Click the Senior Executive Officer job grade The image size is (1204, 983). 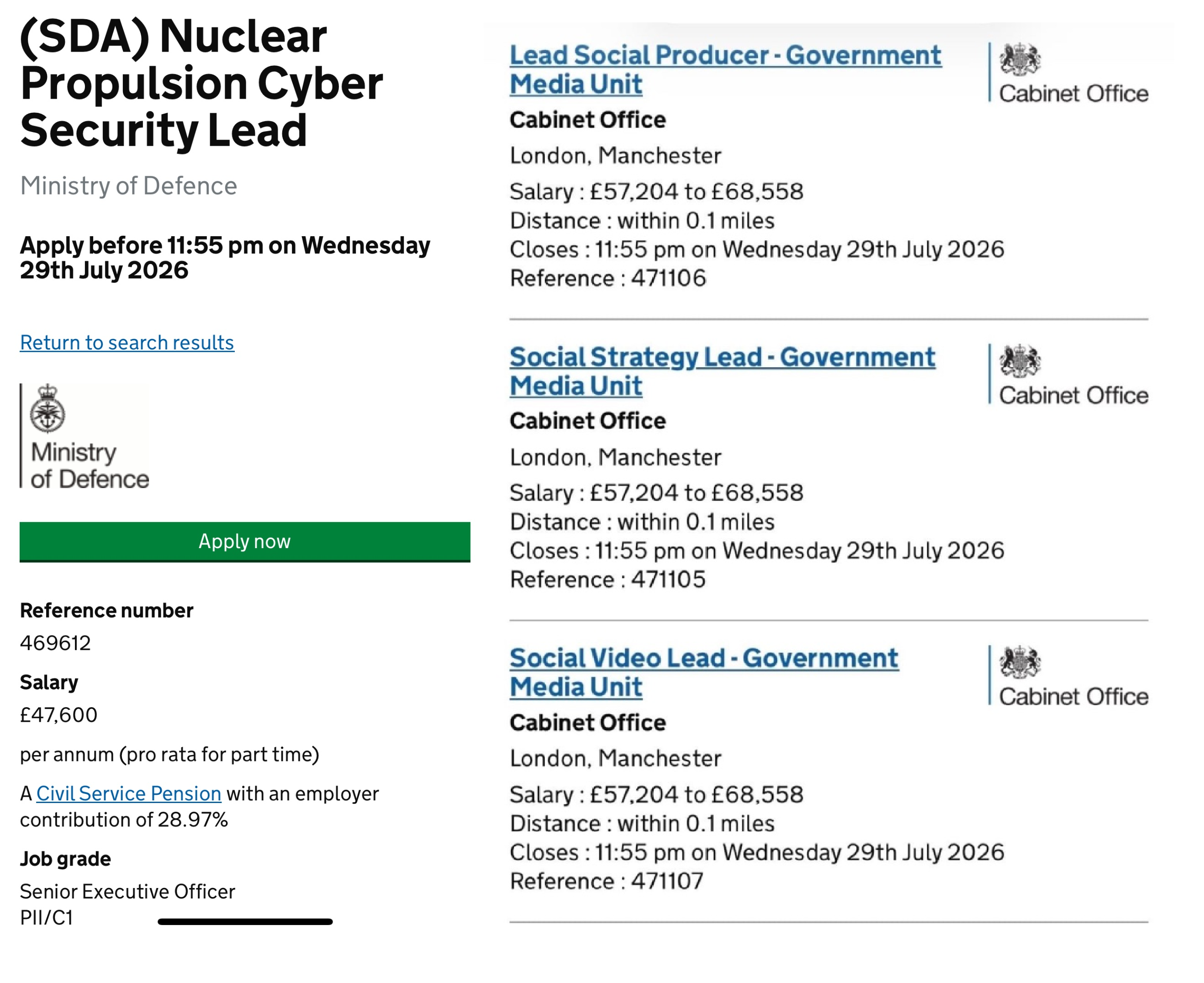(127, 892)
